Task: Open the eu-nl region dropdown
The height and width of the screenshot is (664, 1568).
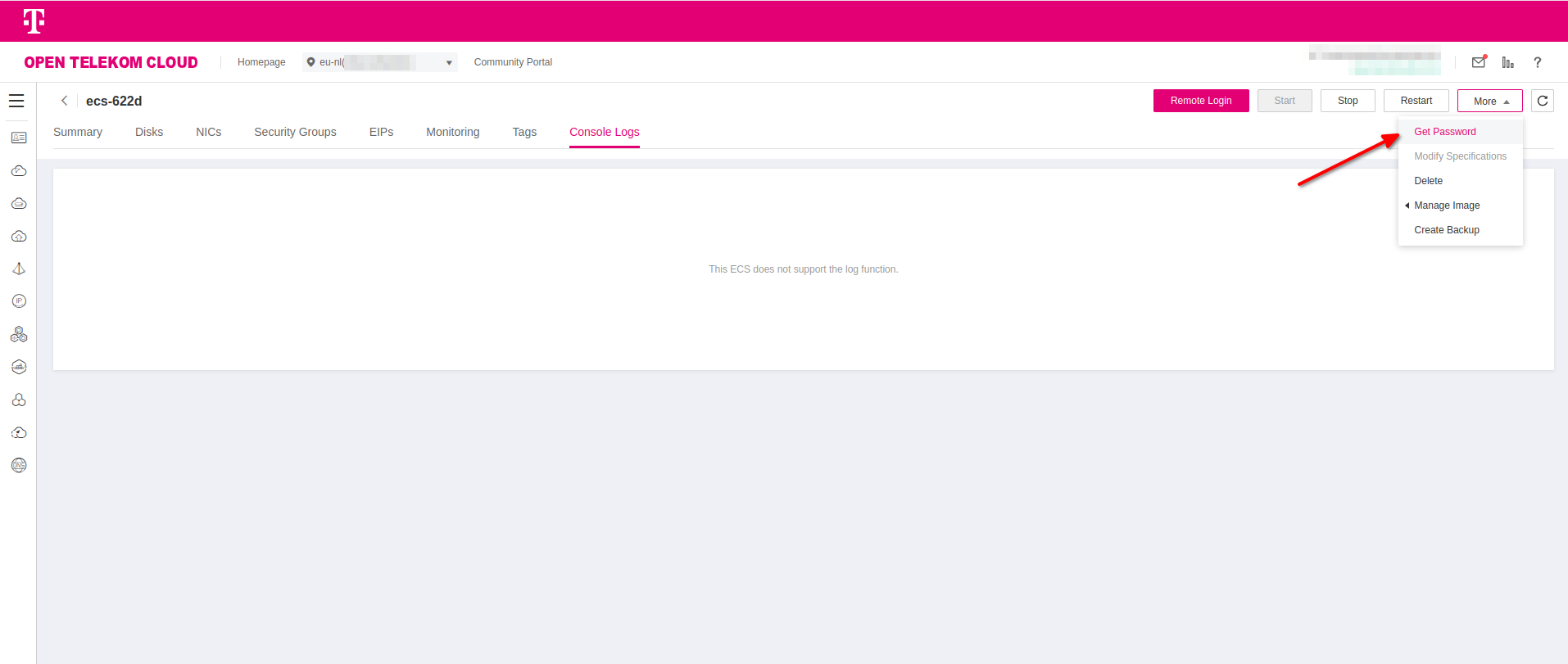Action: pos(380,62)
